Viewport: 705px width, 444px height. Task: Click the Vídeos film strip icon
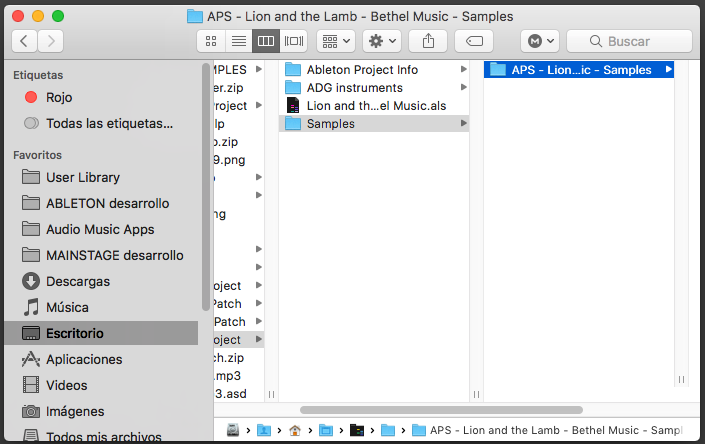(31, 385)
